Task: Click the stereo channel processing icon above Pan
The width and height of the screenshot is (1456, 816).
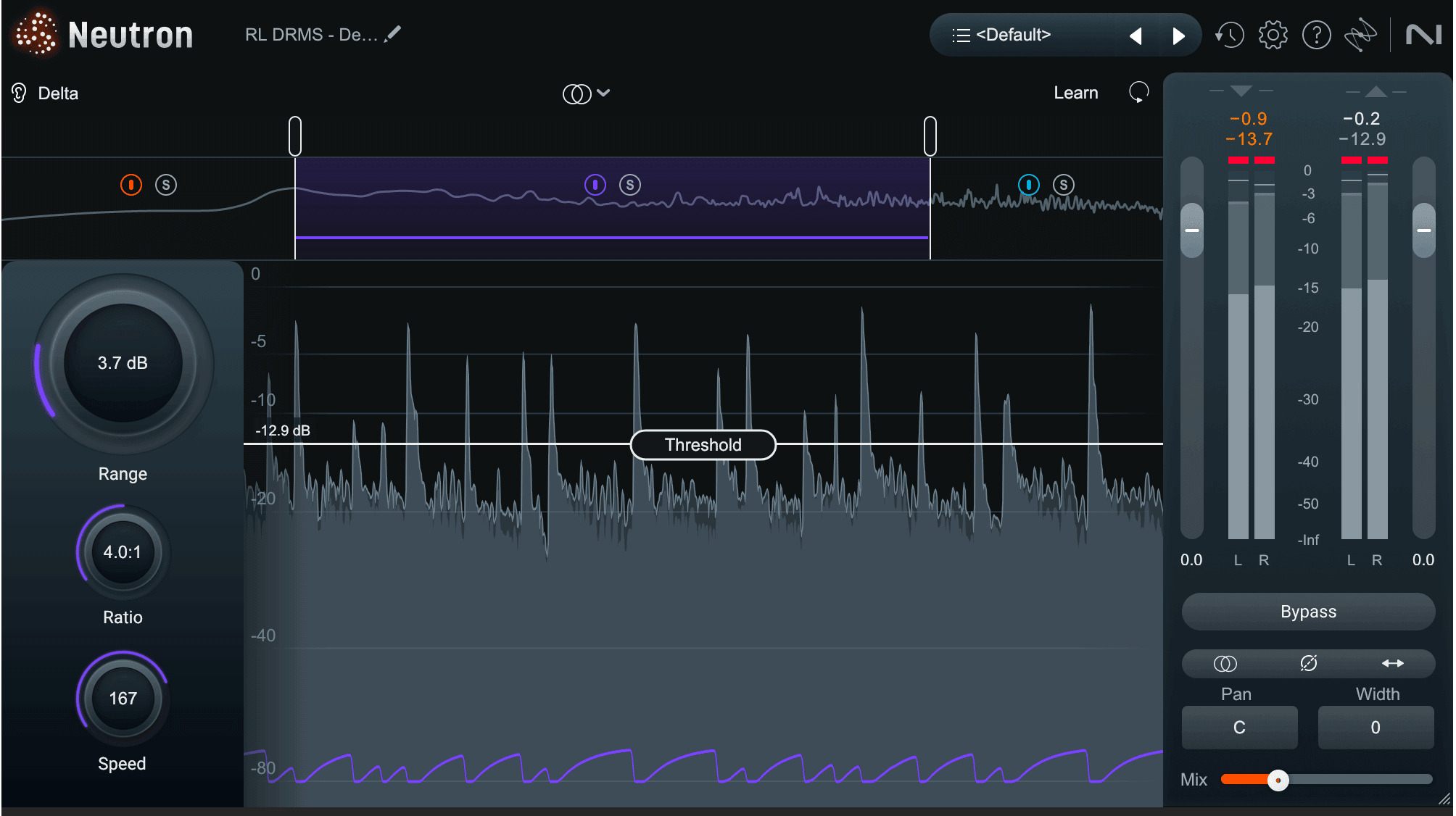Action: point(1225,664)
